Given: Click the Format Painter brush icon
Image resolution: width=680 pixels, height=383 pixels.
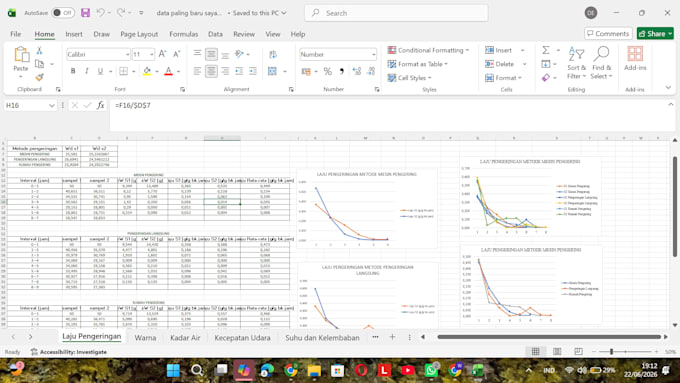Looking at the screenshot, I should coord(39,77).
